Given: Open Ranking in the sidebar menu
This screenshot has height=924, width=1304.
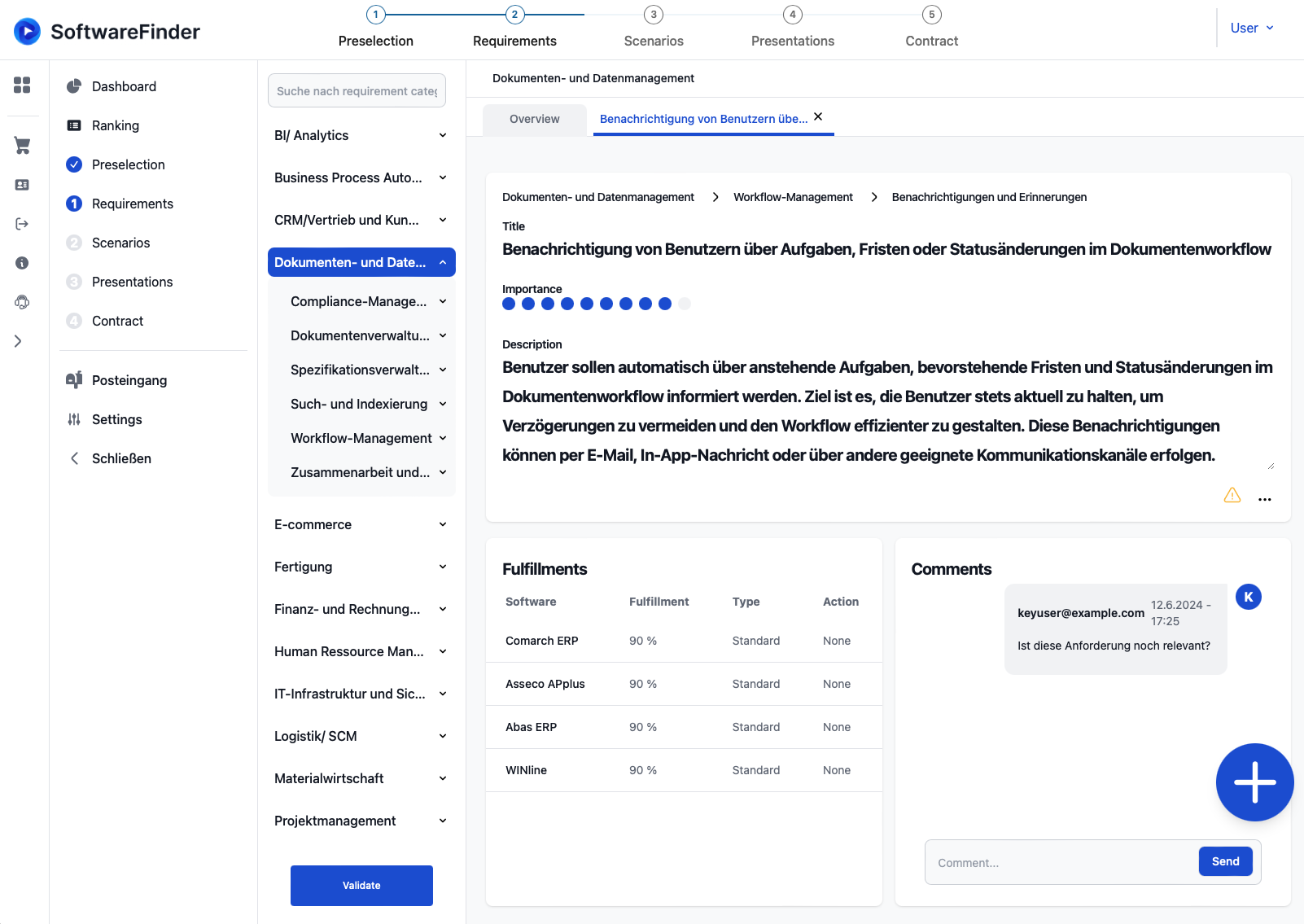Looking at the screenshot, I should click(x=116, y=125).
